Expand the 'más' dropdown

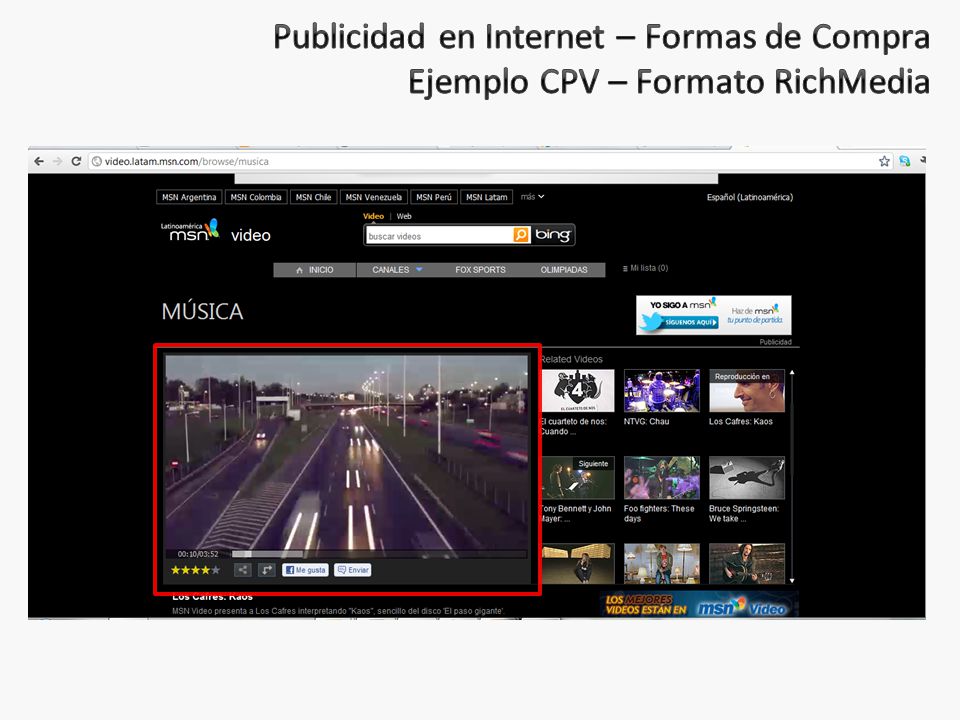(x=532, y=197)
